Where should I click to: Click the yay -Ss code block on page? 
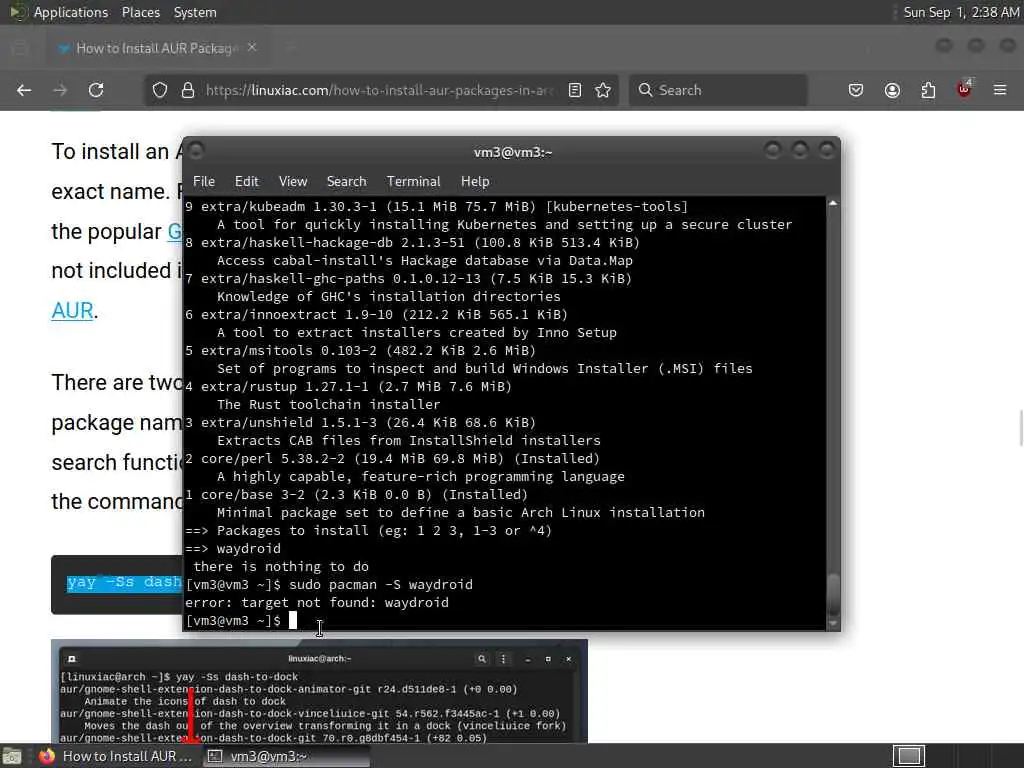point(118,584)
